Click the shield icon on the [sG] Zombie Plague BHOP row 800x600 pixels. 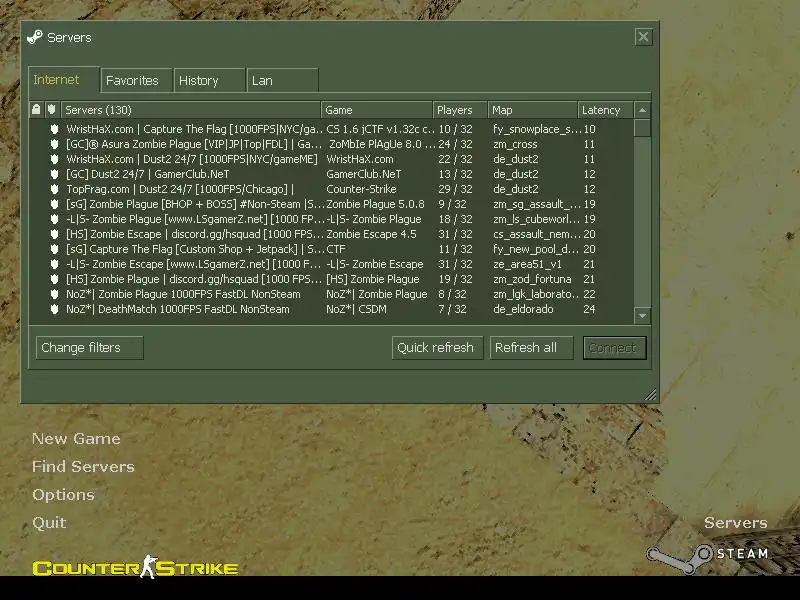[55, 204]
